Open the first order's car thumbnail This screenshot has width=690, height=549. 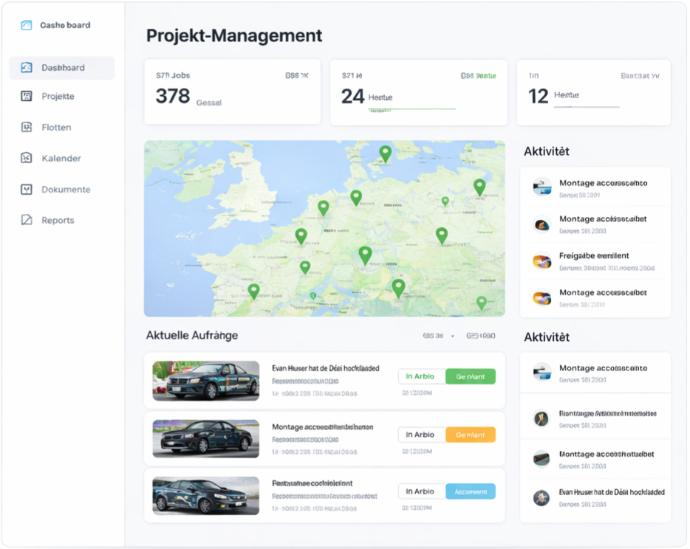(x=206, y=381)
